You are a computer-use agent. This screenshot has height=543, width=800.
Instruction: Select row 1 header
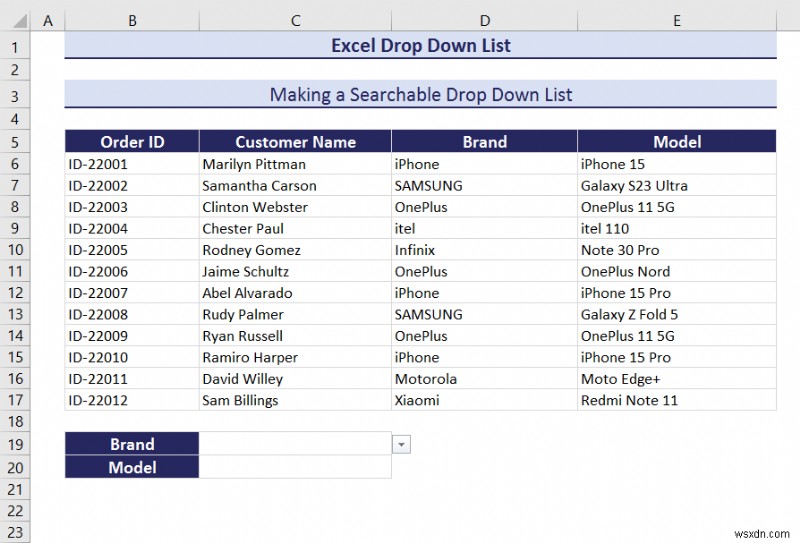(15, 47)
